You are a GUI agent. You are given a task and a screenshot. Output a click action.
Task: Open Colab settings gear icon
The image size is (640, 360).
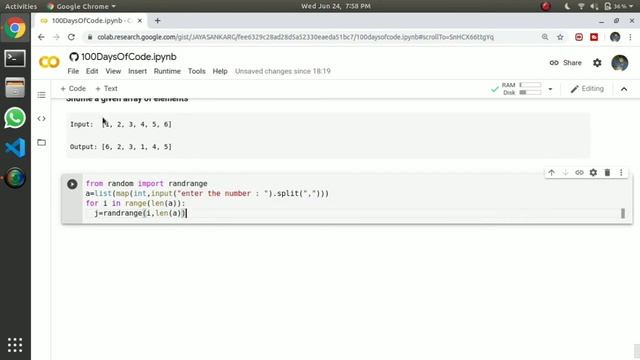tap(597, 63)
